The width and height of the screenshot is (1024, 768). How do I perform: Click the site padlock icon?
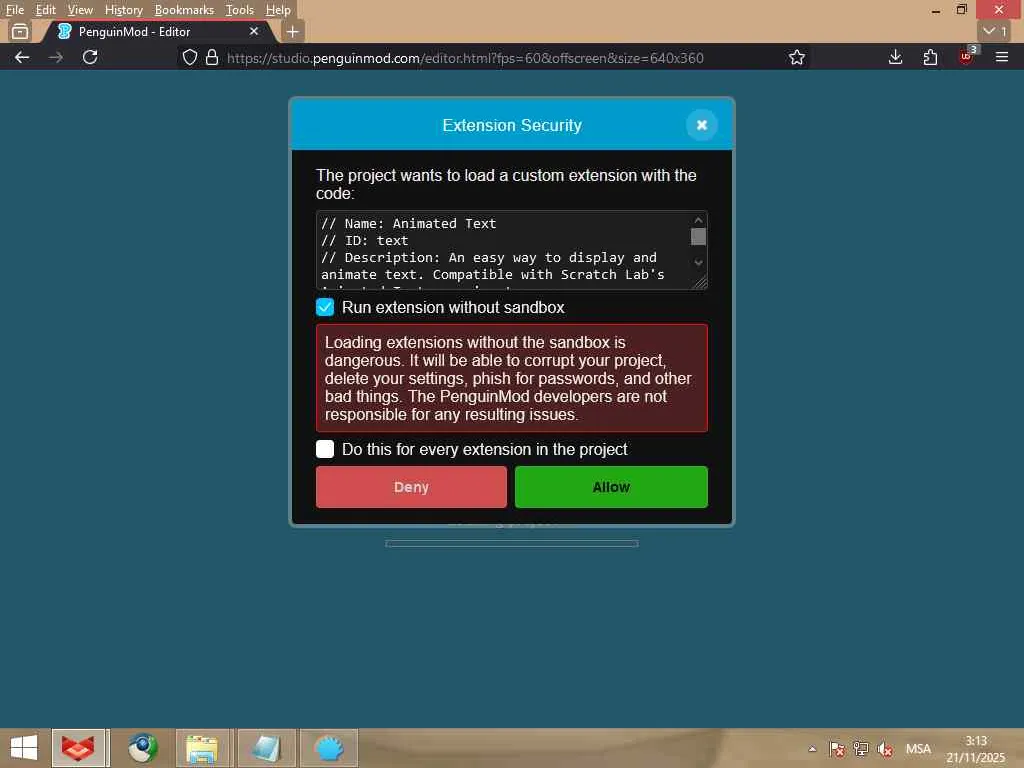(212, 57)
